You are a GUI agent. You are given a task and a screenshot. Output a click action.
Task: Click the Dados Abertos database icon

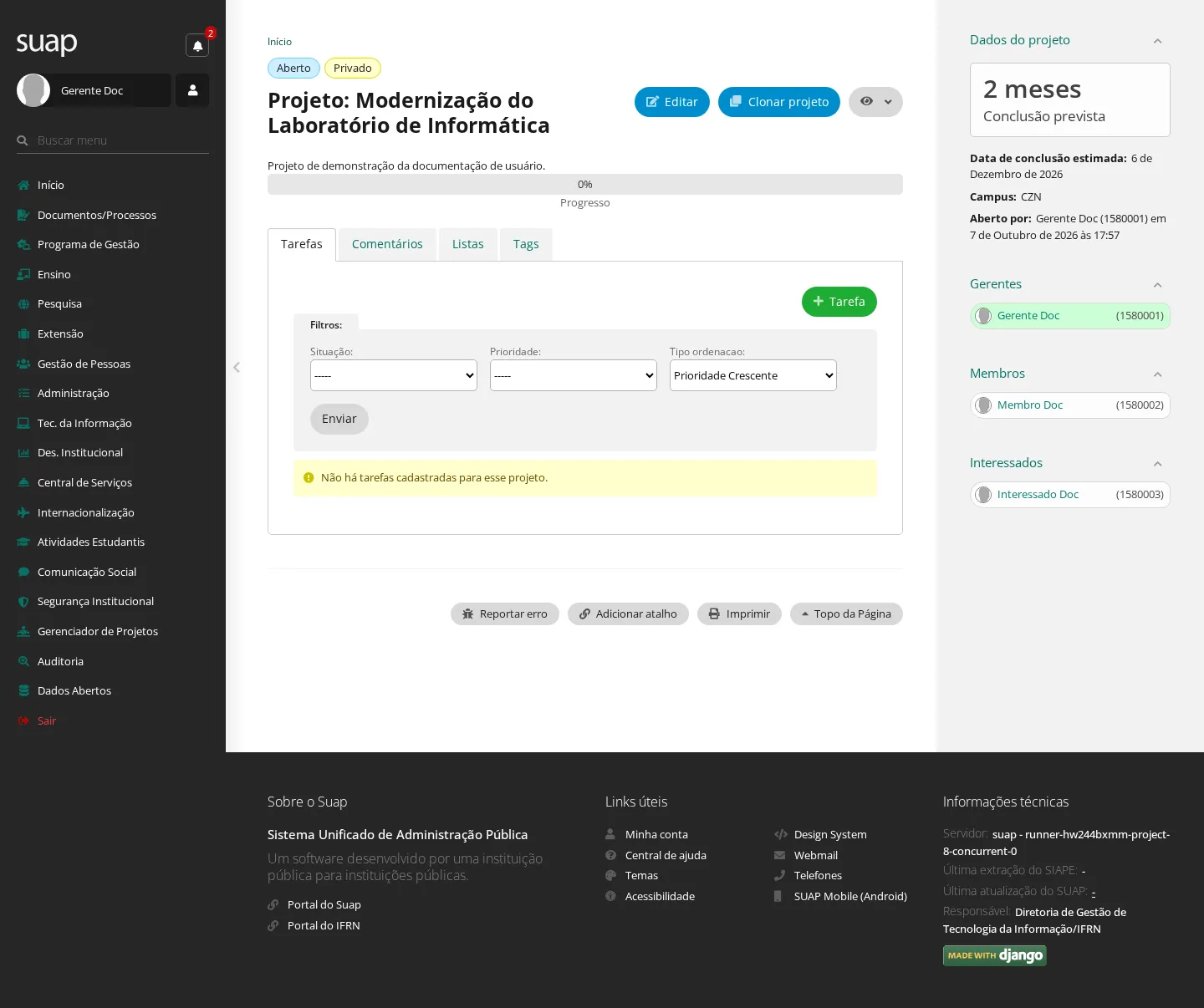point(23,691)
